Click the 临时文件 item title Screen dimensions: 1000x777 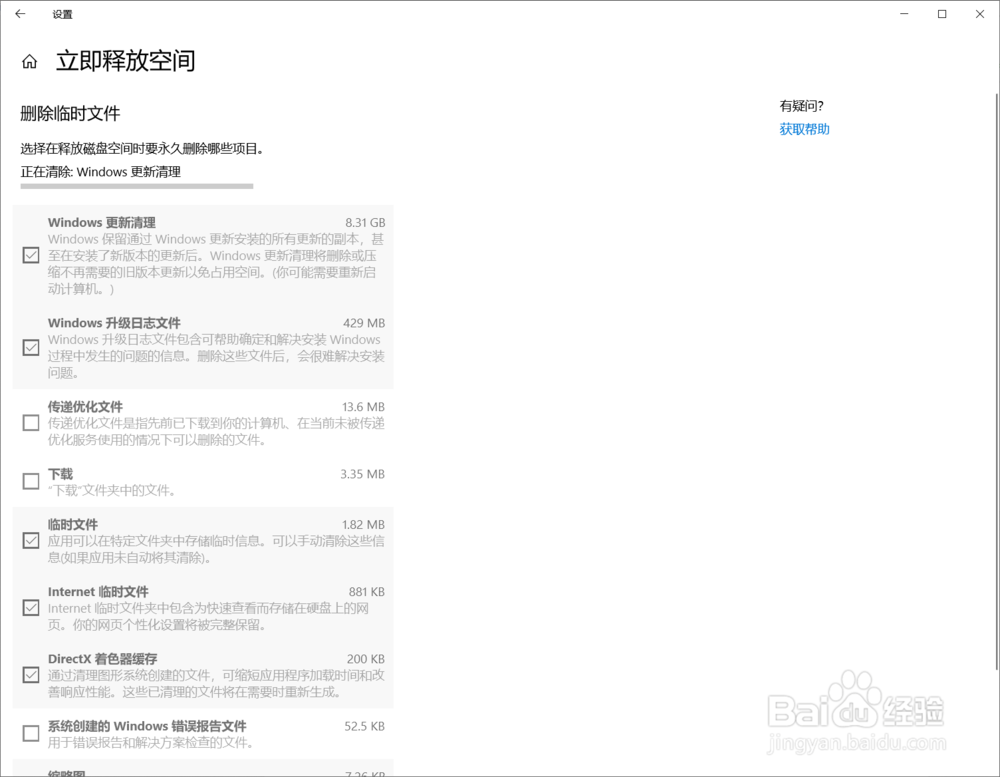pyautogui.click(x=73, y=524)
